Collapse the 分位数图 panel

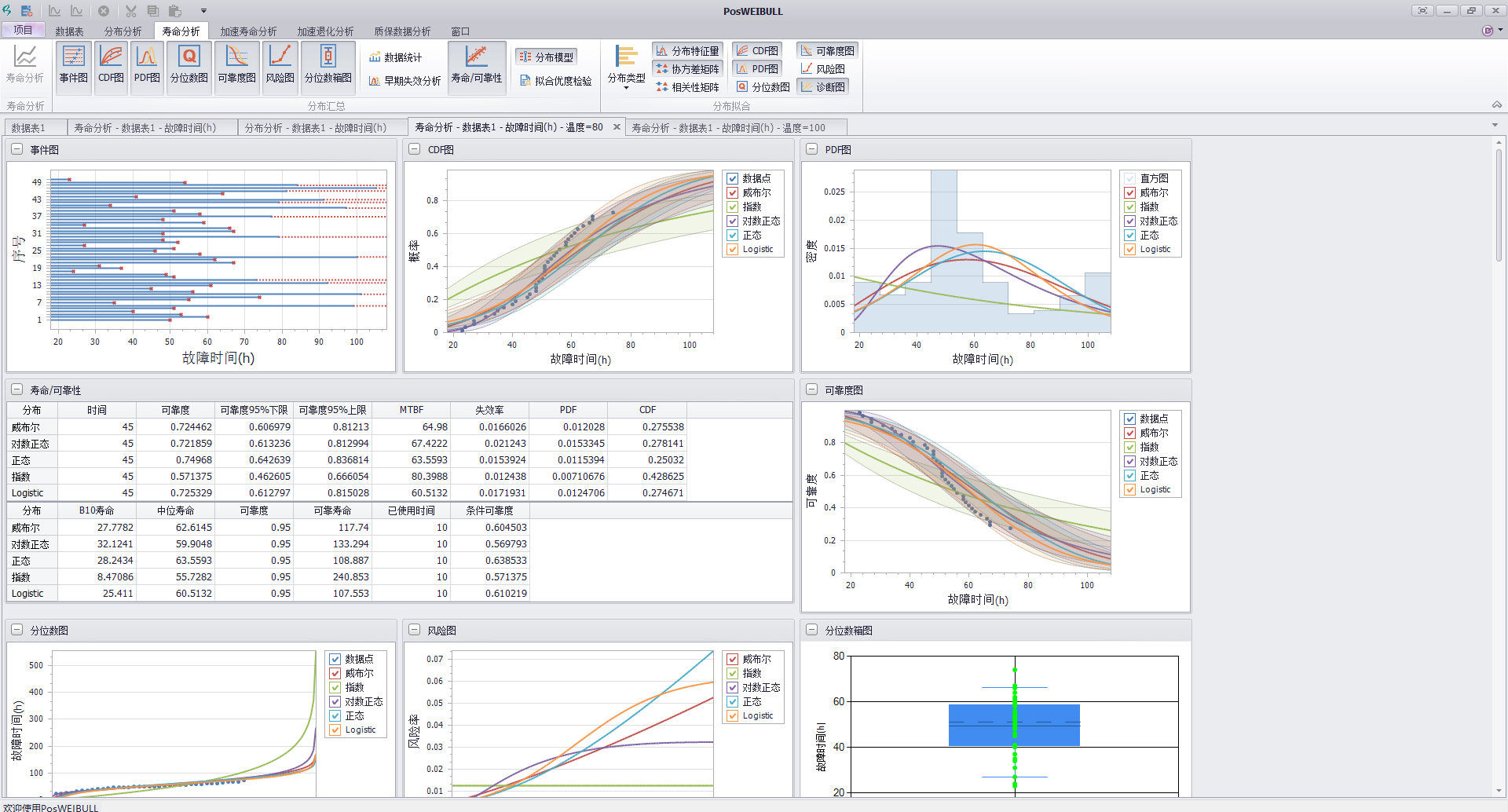pos(17,630)
